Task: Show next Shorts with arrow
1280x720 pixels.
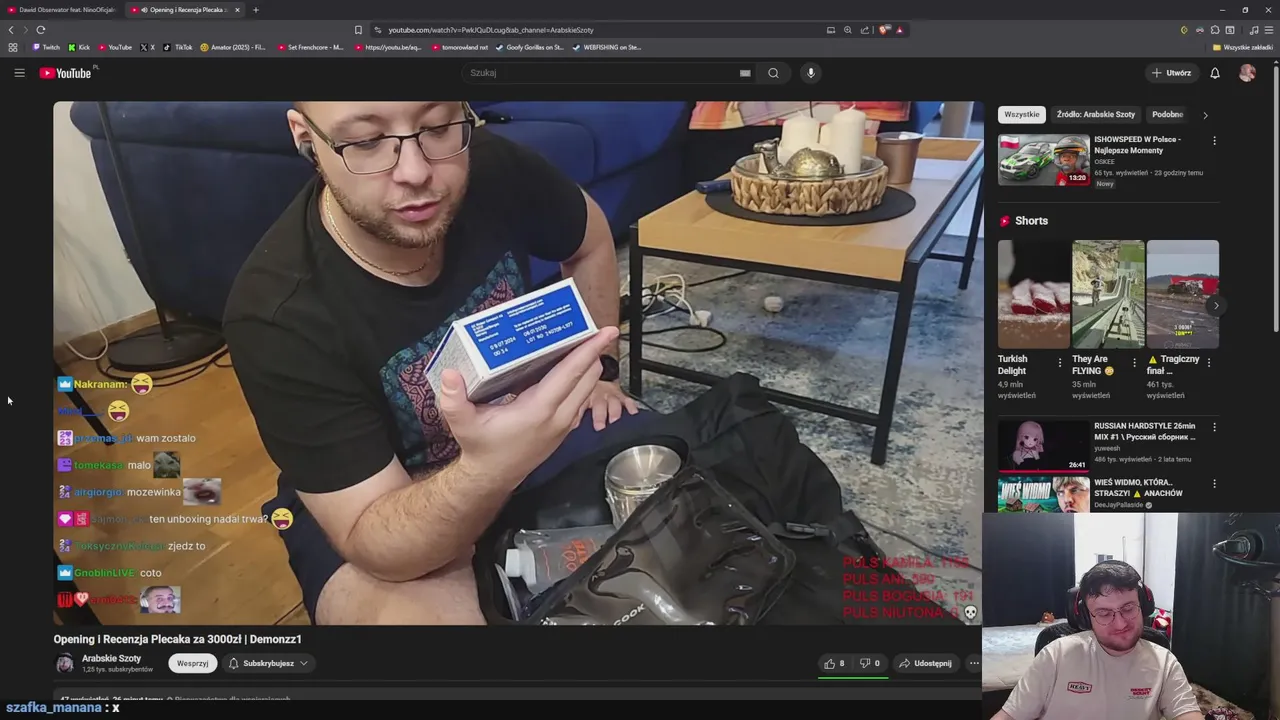Action: tap(1214, 305)
